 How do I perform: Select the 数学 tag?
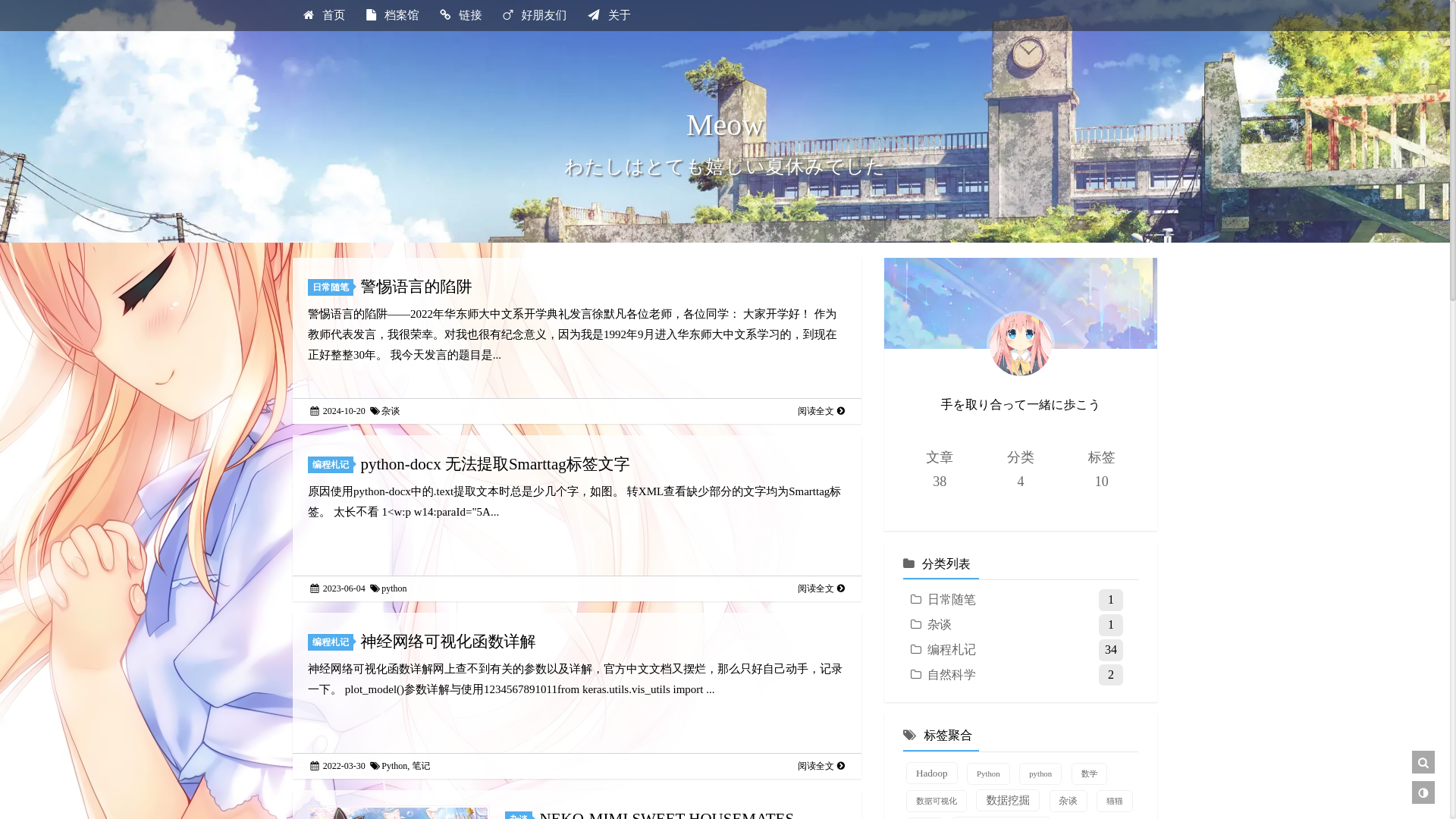click(x=1089, y=773)
